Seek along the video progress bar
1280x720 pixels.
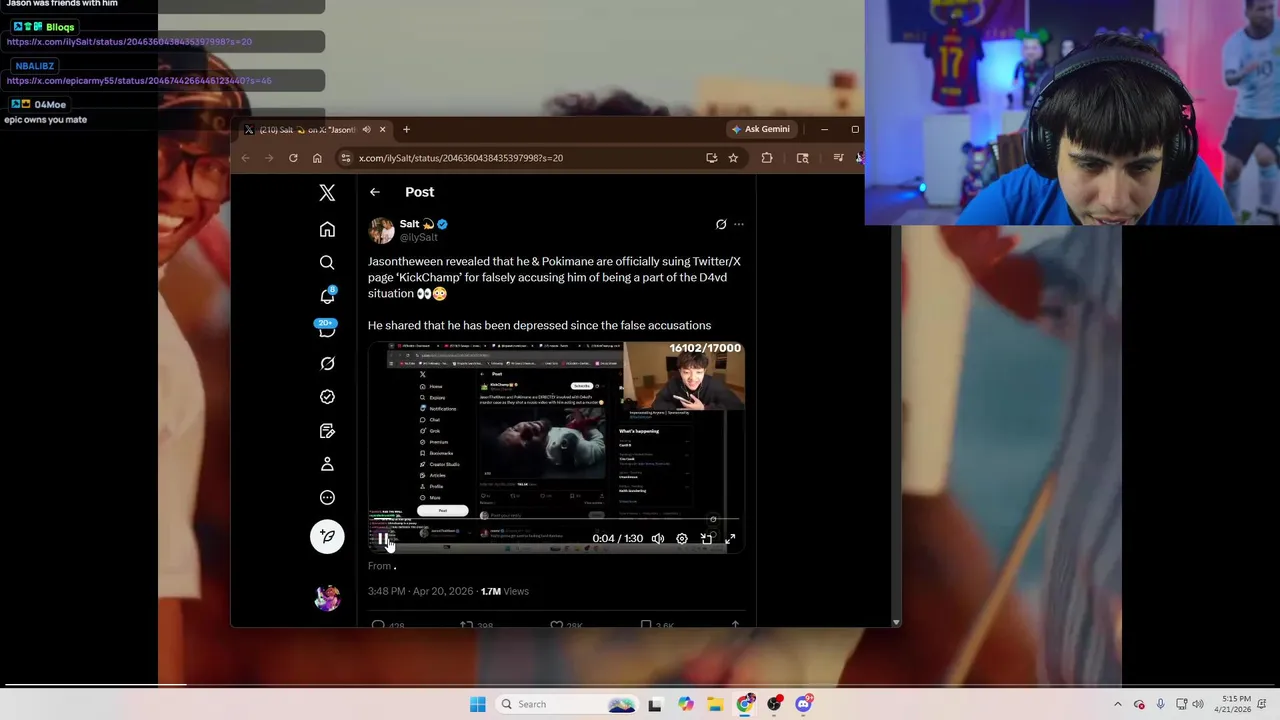(x=556, y=519)
